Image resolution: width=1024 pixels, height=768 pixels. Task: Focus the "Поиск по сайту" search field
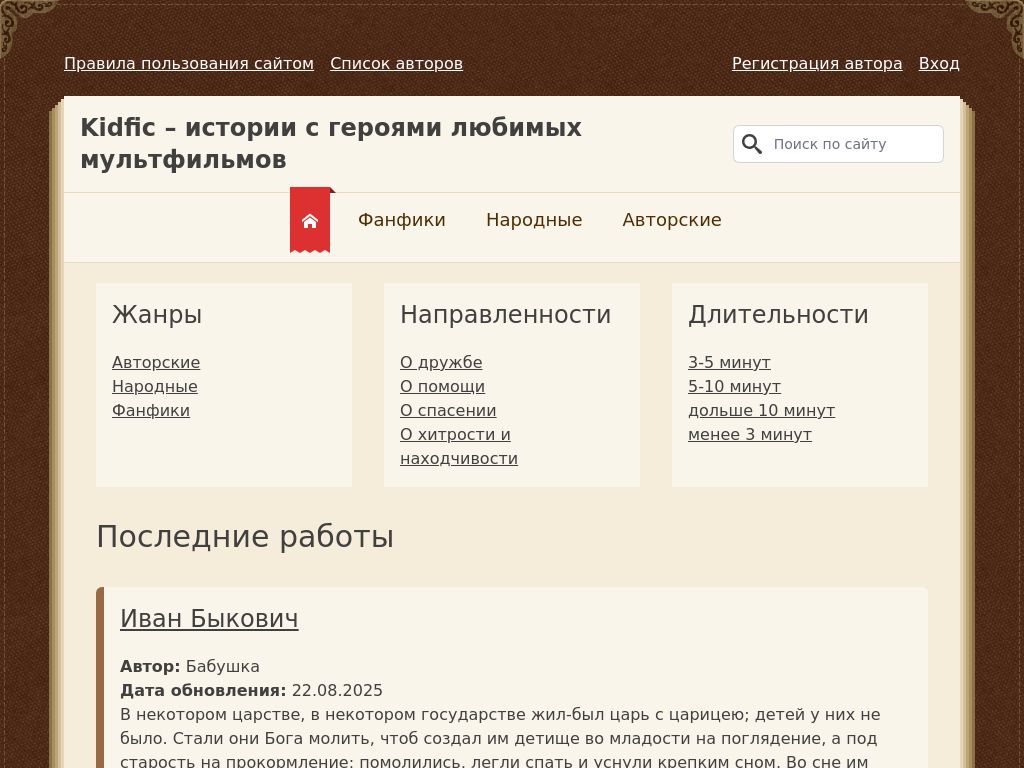838,144
